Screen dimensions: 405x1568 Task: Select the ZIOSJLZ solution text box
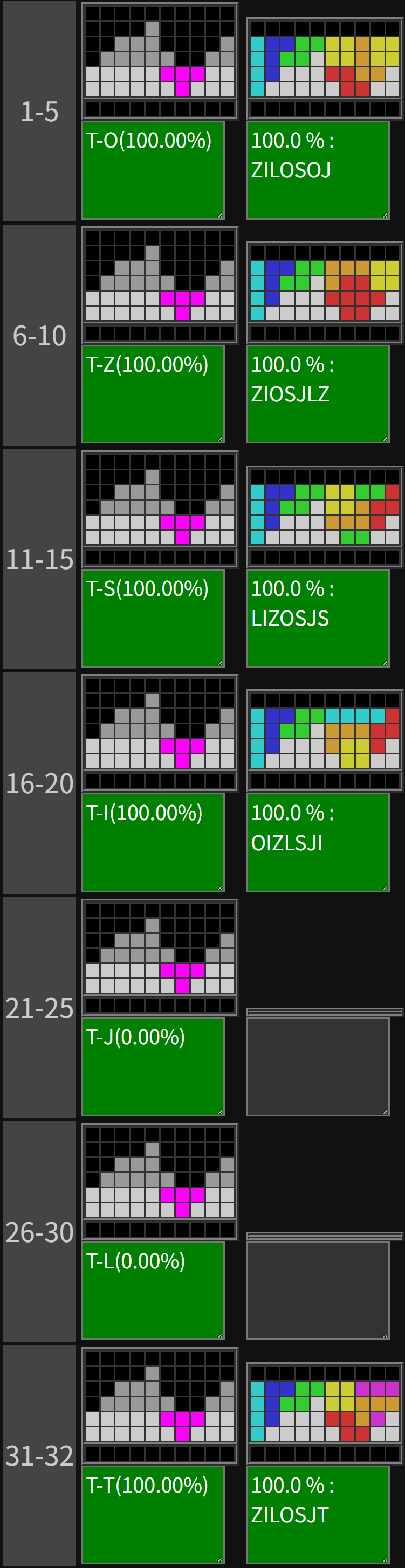click(x=318, y=394)
